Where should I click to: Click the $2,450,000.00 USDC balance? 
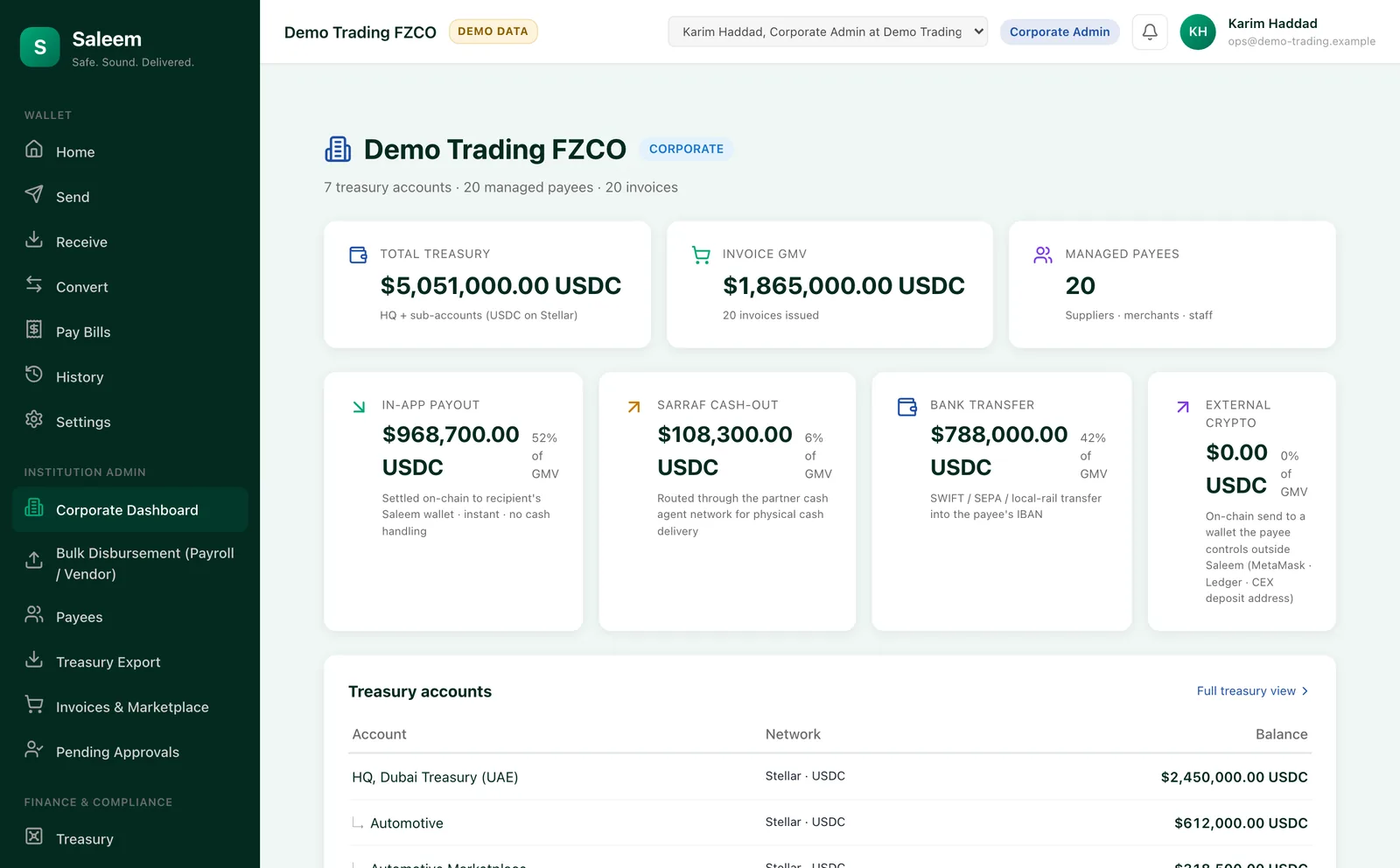click(x=1234, y=777)
